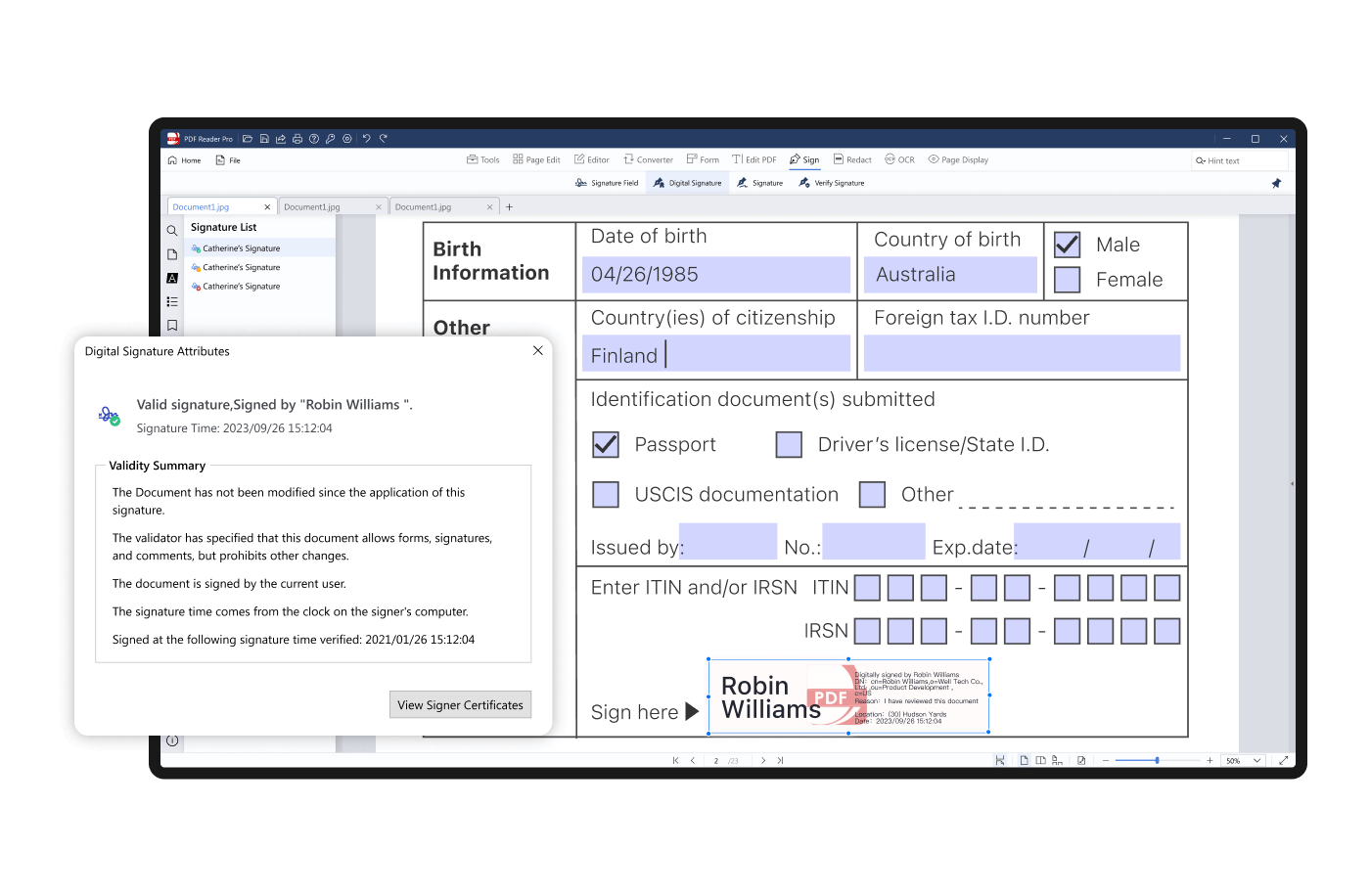Select the Signature Field tool

tap(607, 182)
